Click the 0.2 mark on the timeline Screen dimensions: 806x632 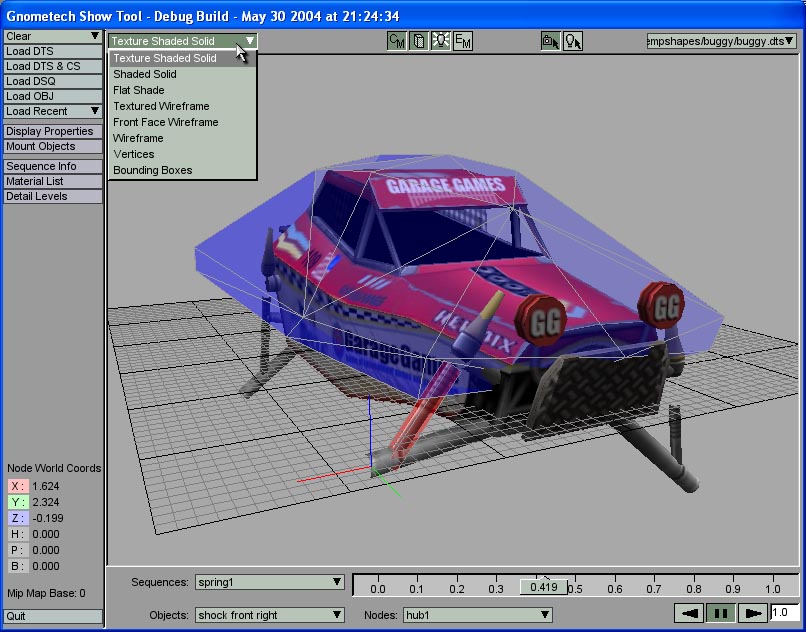pos(456,589)
